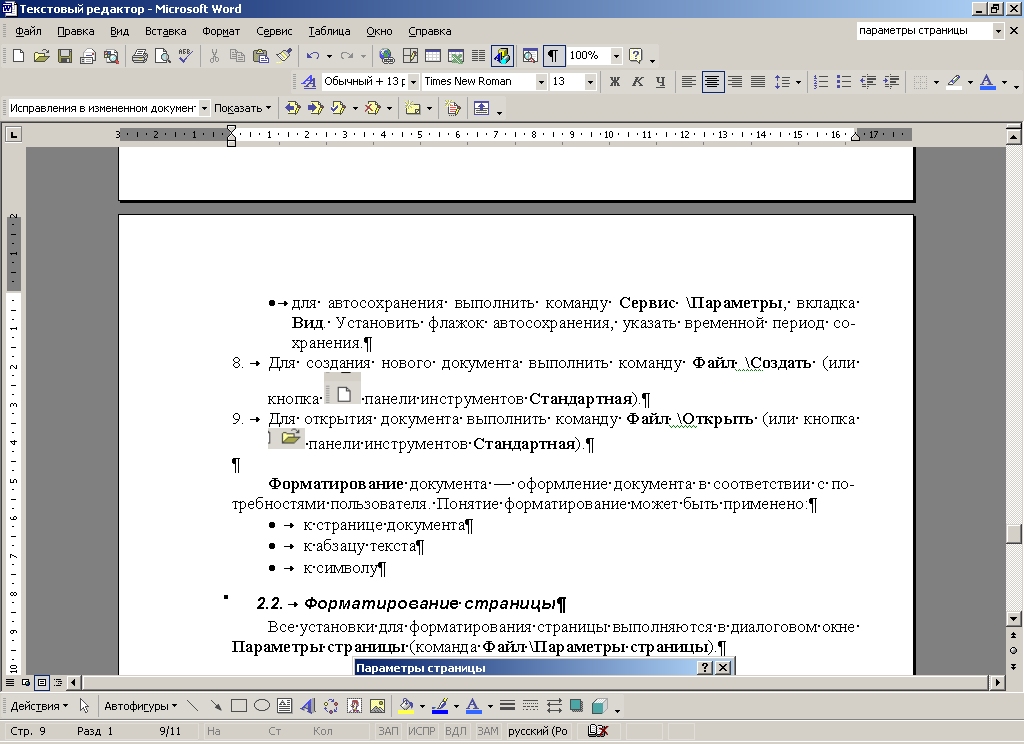Click the fill color bucket in Drawing toolbar
Screen dimensions: 1024x744
point(406,706)
